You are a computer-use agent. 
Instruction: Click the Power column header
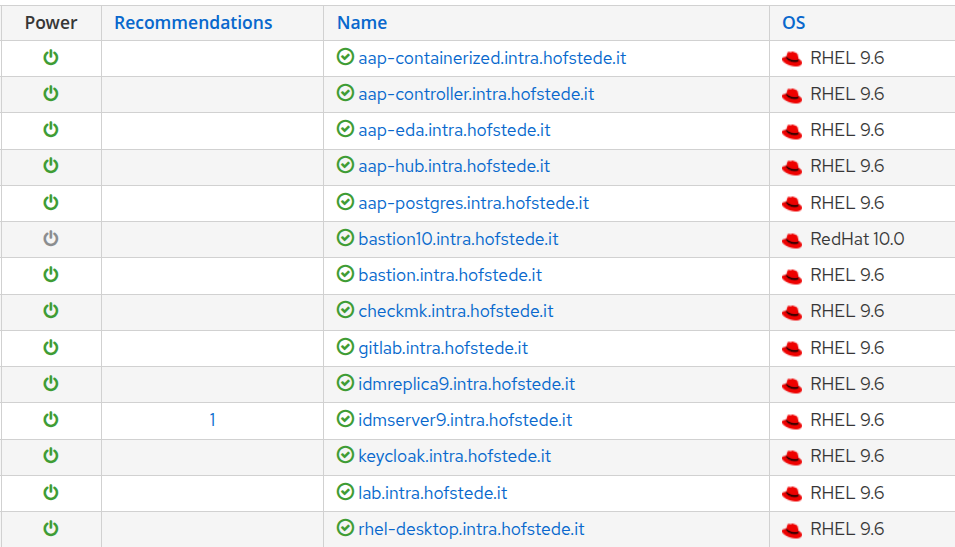pyautogui.click(x=51, y=22)
